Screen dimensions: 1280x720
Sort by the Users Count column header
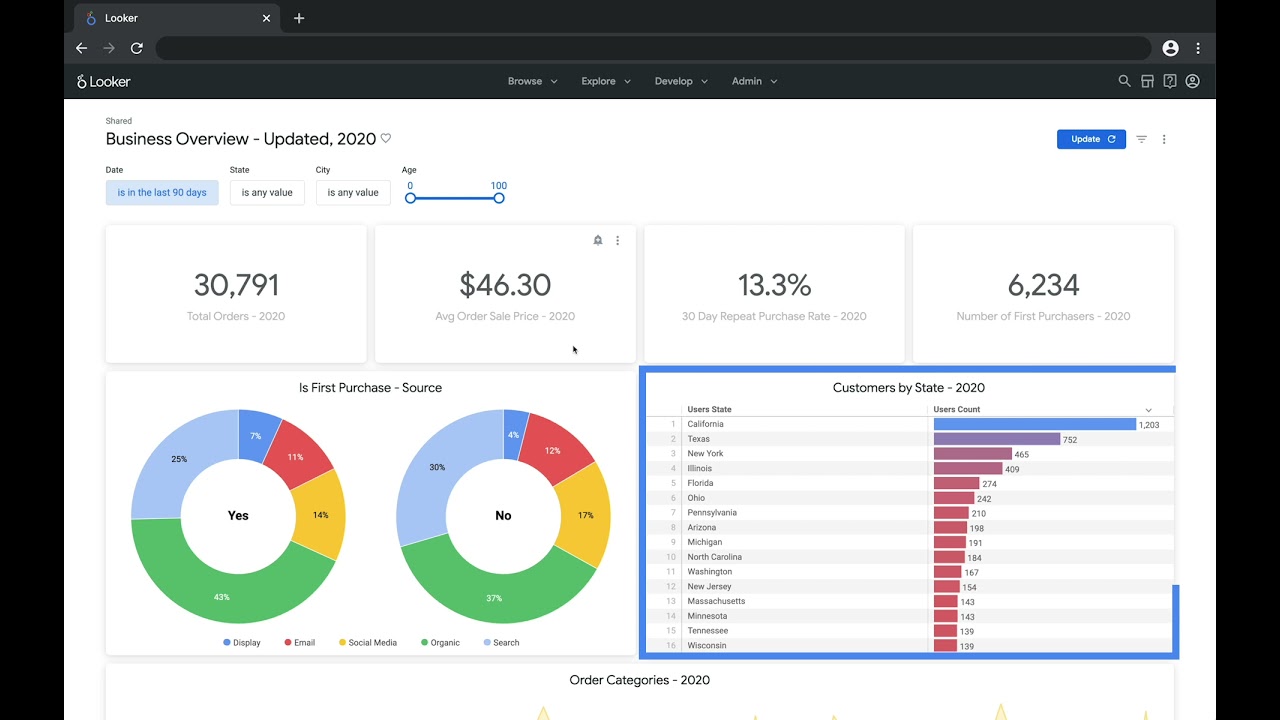coord(956,409)
